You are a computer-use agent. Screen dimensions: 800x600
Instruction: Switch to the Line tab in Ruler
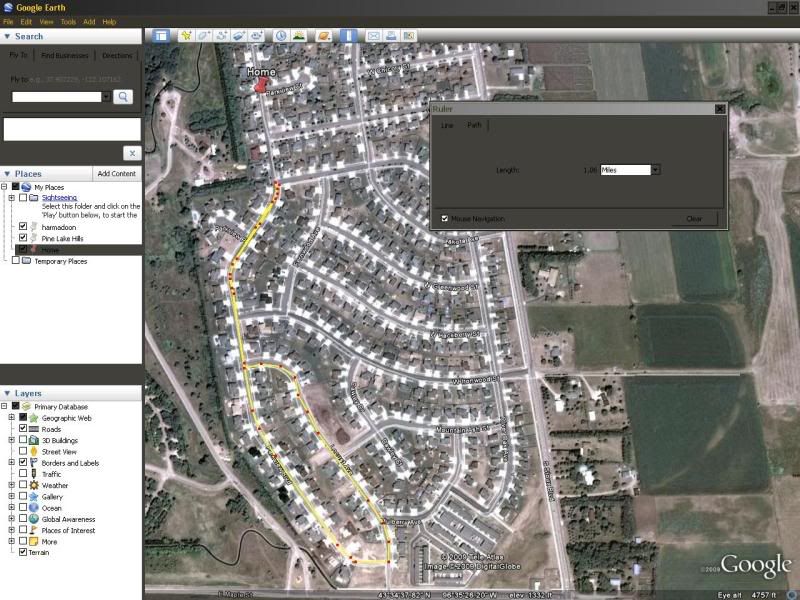tap(447, 126)
